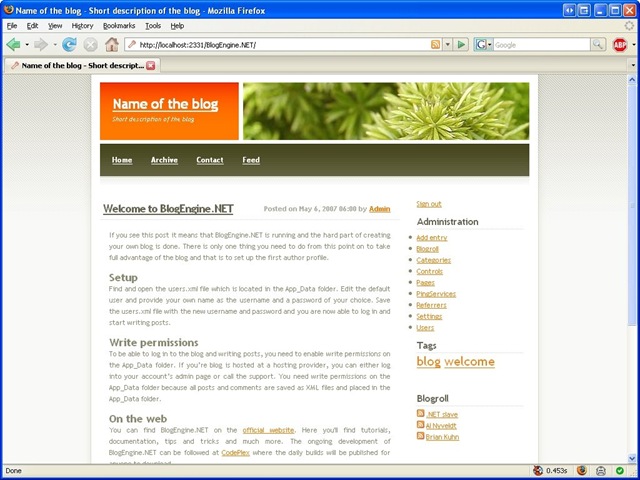640x480 pixels.
Task: Click the Sign out link
Action: coord(429,204)
